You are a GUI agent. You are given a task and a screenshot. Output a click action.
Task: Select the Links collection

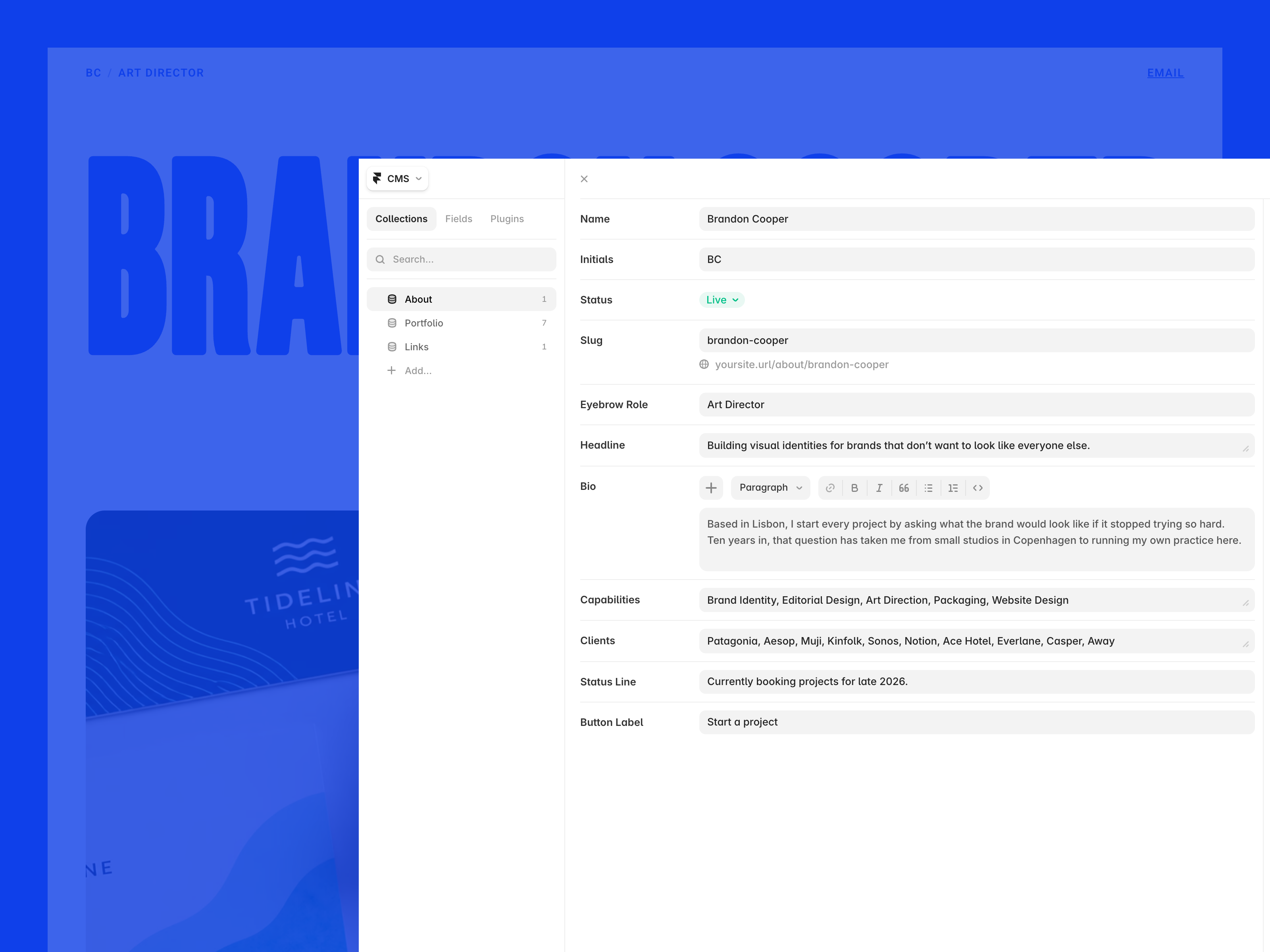pyautogui.click(x=462, y=347)
